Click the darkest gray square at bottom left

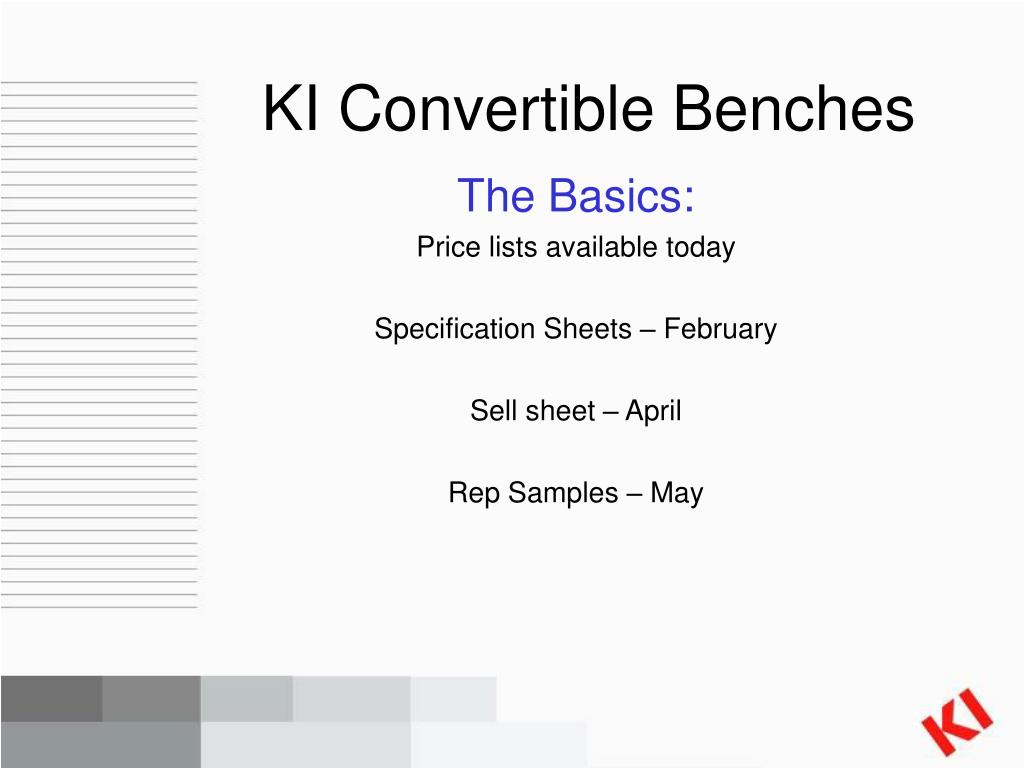[52, 699]
